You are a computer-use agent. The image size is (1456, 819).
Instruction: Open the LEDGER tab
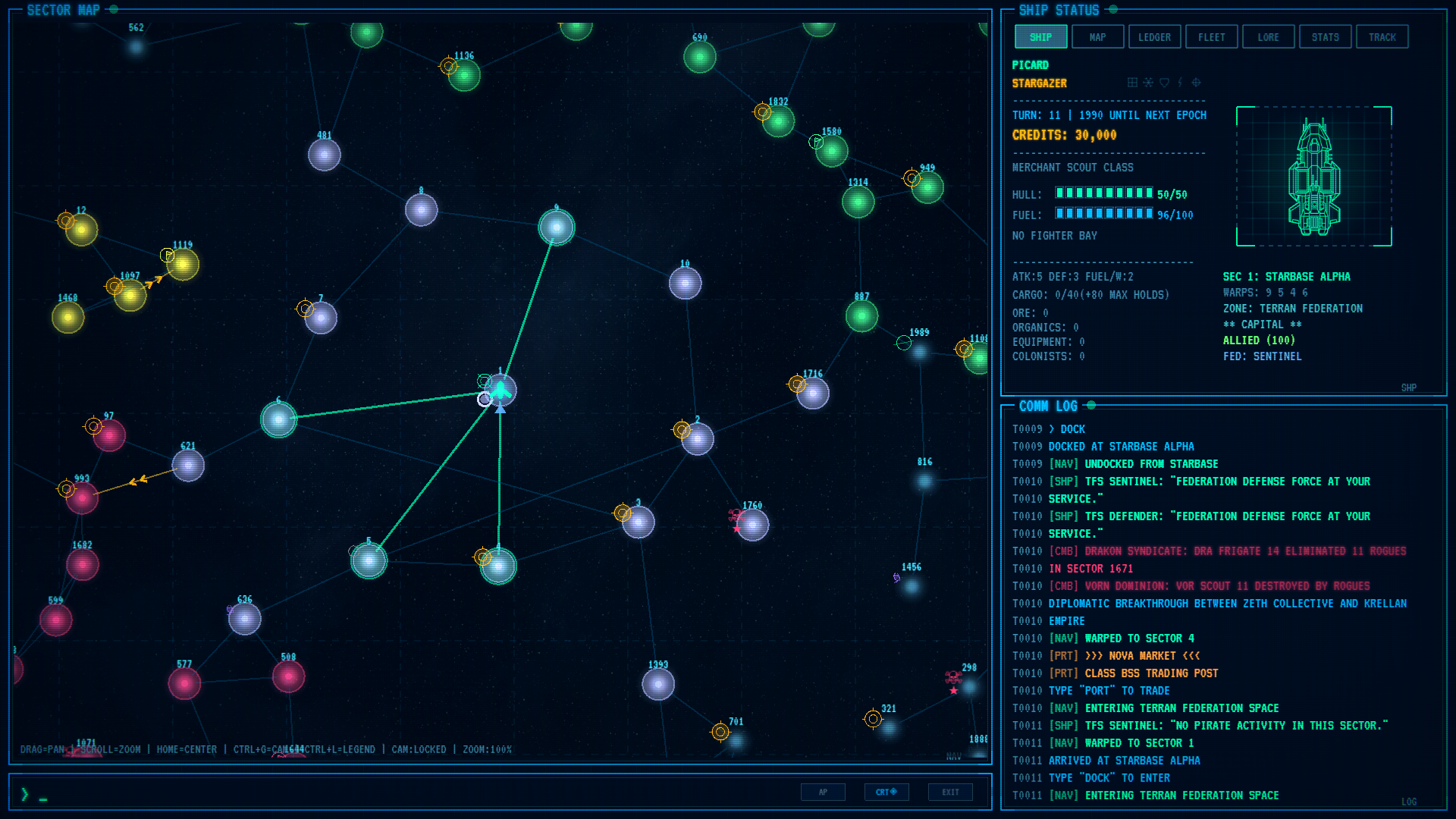[x=1154, y=36]
